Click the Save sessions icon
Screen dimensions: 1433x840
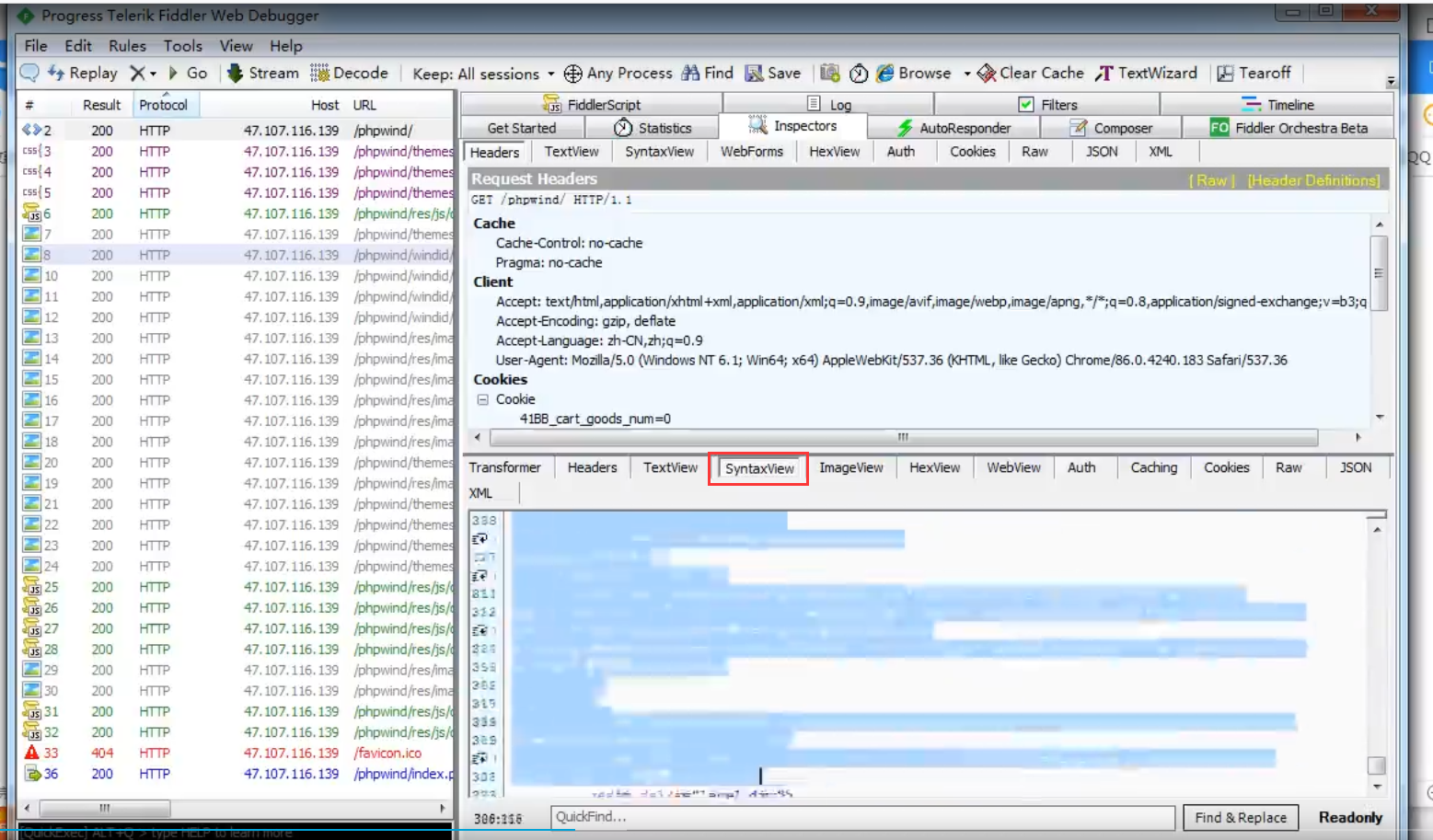click(754, 73)
